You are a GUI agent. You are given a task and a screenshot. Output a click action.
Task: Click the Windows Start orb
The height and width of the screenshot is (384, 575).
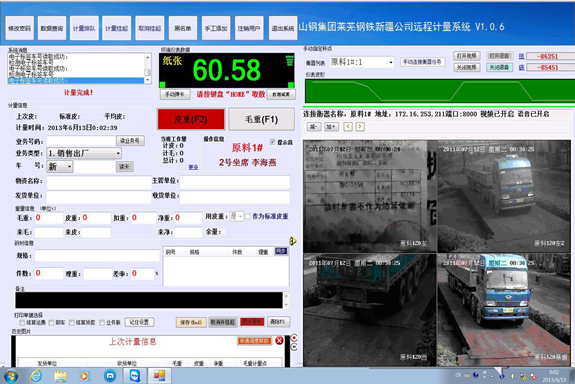pyautogui.click(x=11, y=376)
